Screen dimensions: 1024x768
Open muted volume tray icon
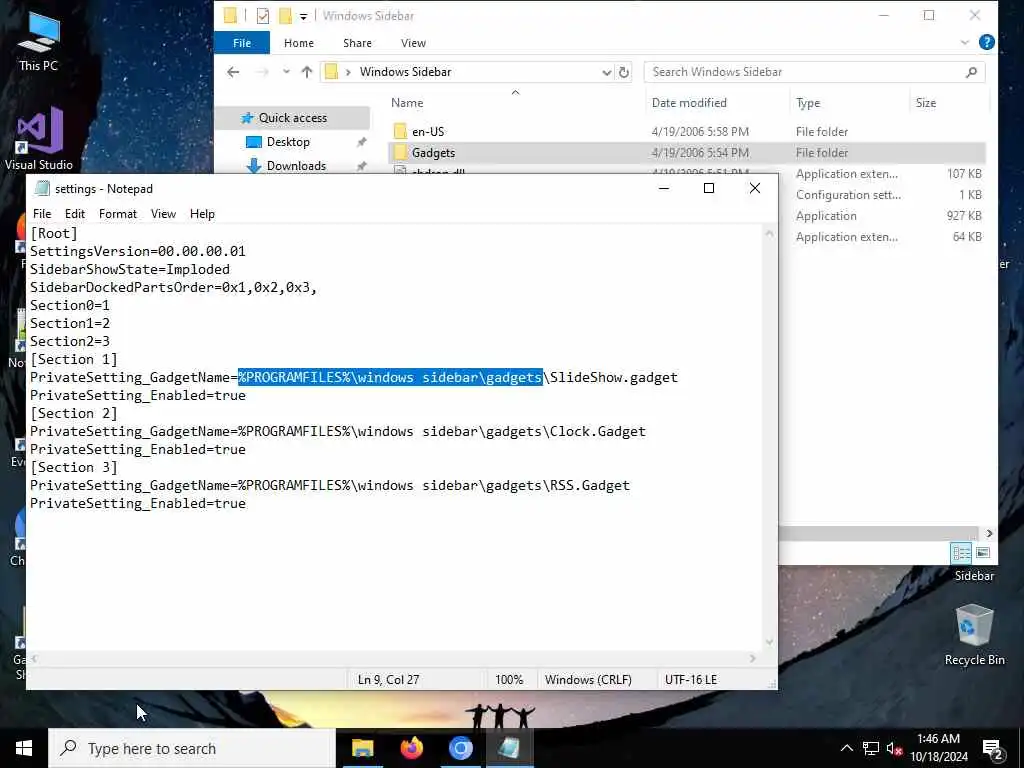[894, 748]
